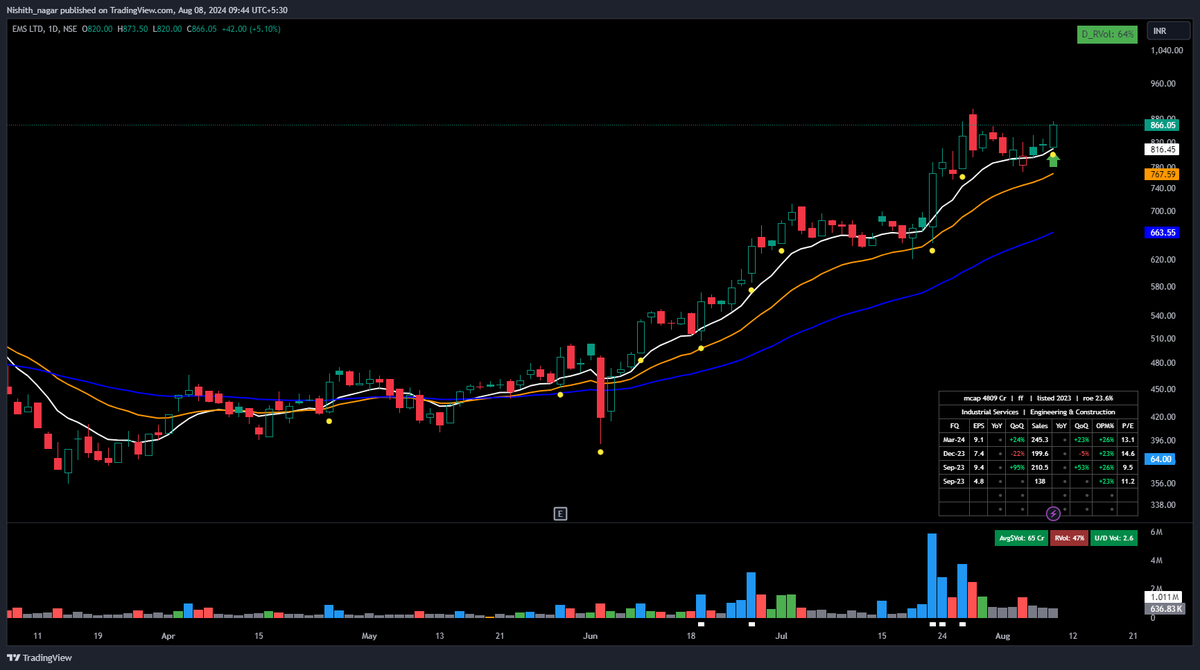Click the AvgSVol: 65 Cr badge
Screen dimensions: 1200x670
(1019, 538)
